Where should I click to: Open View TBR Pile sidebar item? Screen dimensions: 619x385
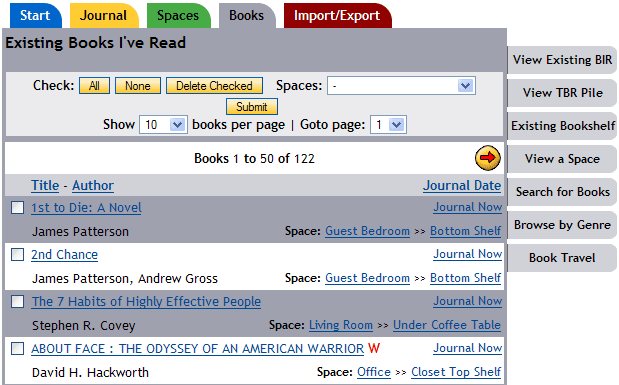562,93
